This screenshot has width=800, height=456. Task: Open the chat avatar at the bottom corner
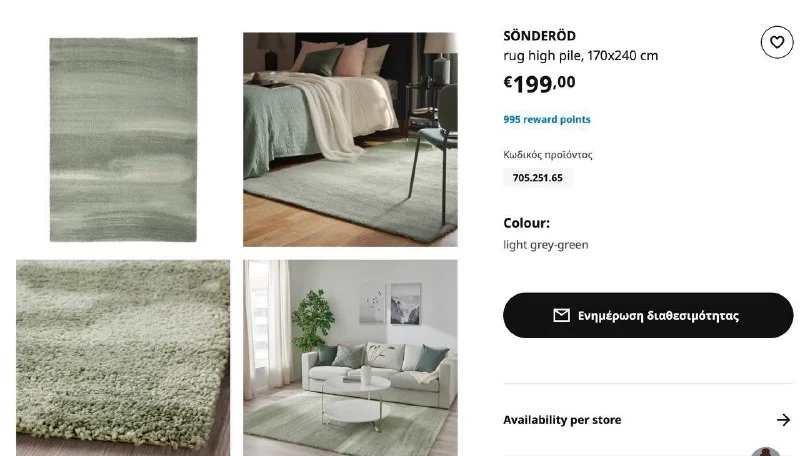point(765,451)
